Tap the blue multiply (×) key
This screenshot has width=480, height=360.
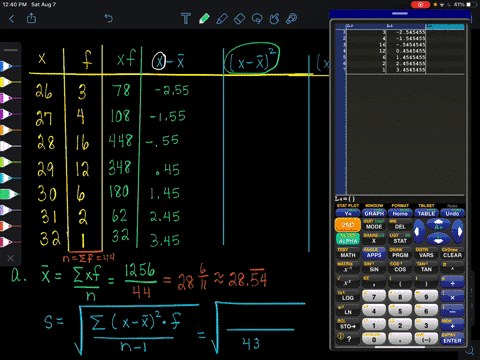click(x=452, y=296)
